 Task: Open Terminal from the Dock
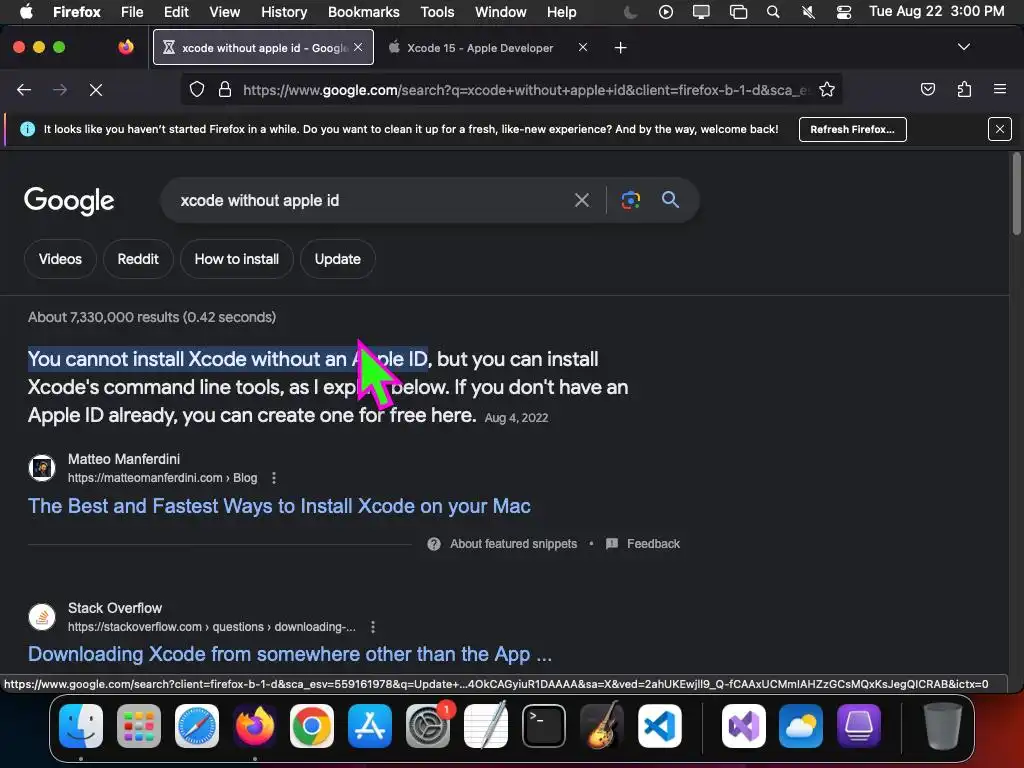coord(543,726)
